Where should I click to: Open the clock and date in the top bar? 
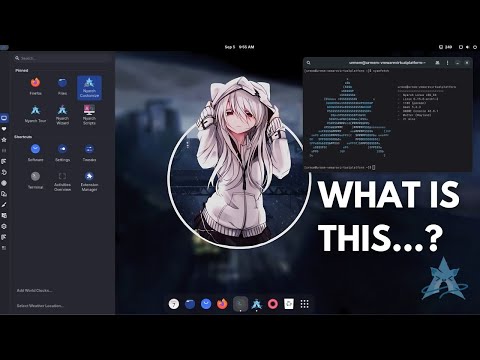tap(239, 47)
